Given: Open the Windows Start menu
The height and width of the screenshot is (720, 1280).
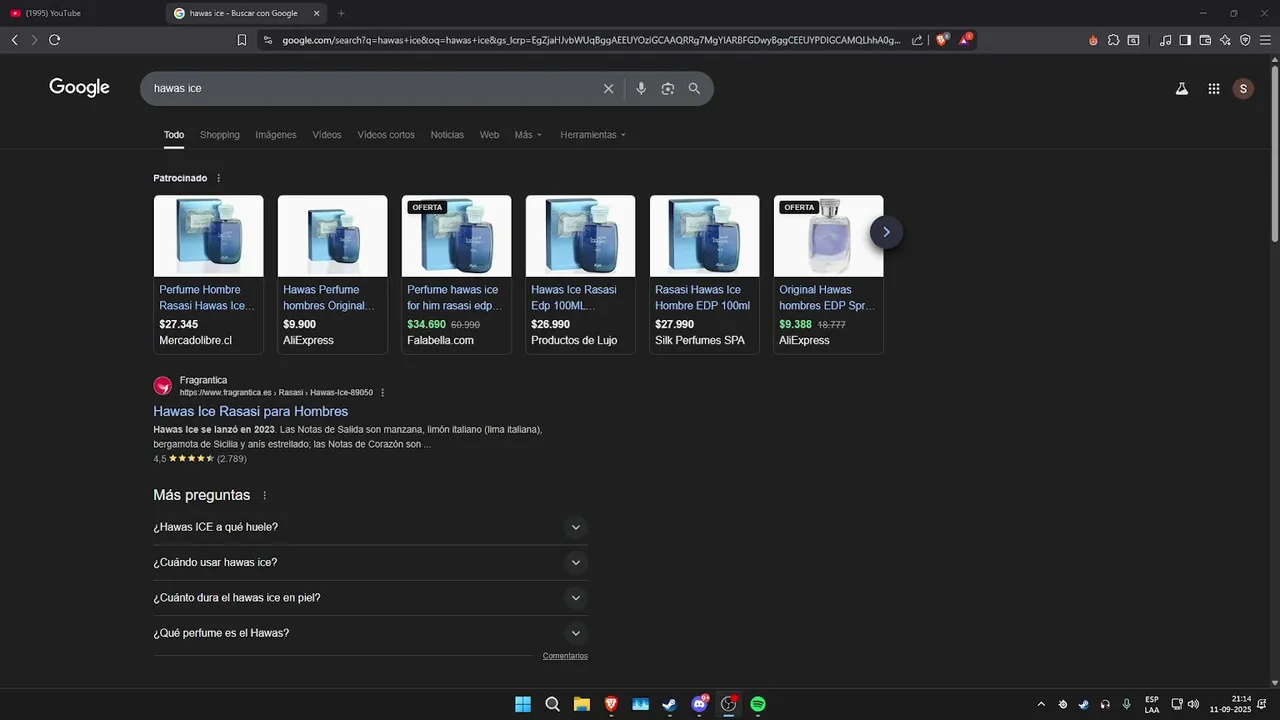Looking at the screenshot, I should (523, 704).
